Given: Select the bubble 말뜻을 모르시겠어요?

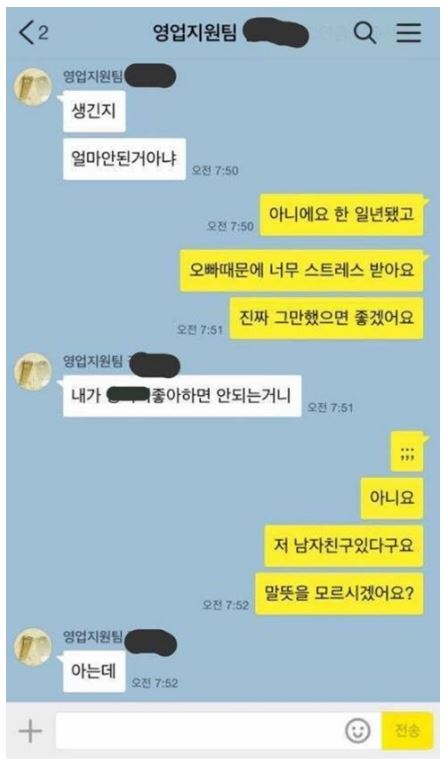Looking at the screenshot, I should [339, 594].
